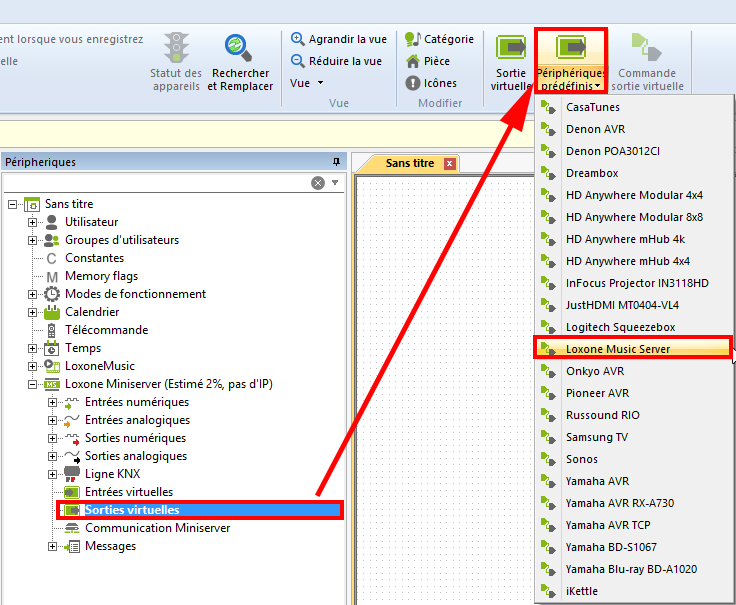Close the Sans titre tab
The width and height of the screenshot is (736, 605).
coord(450,163)
